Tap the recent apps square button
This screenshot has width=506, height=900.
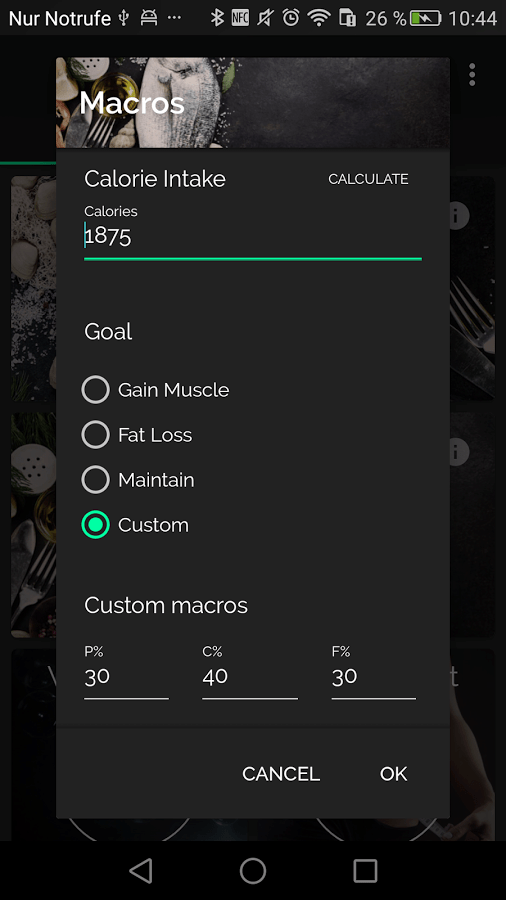[365, 870]
